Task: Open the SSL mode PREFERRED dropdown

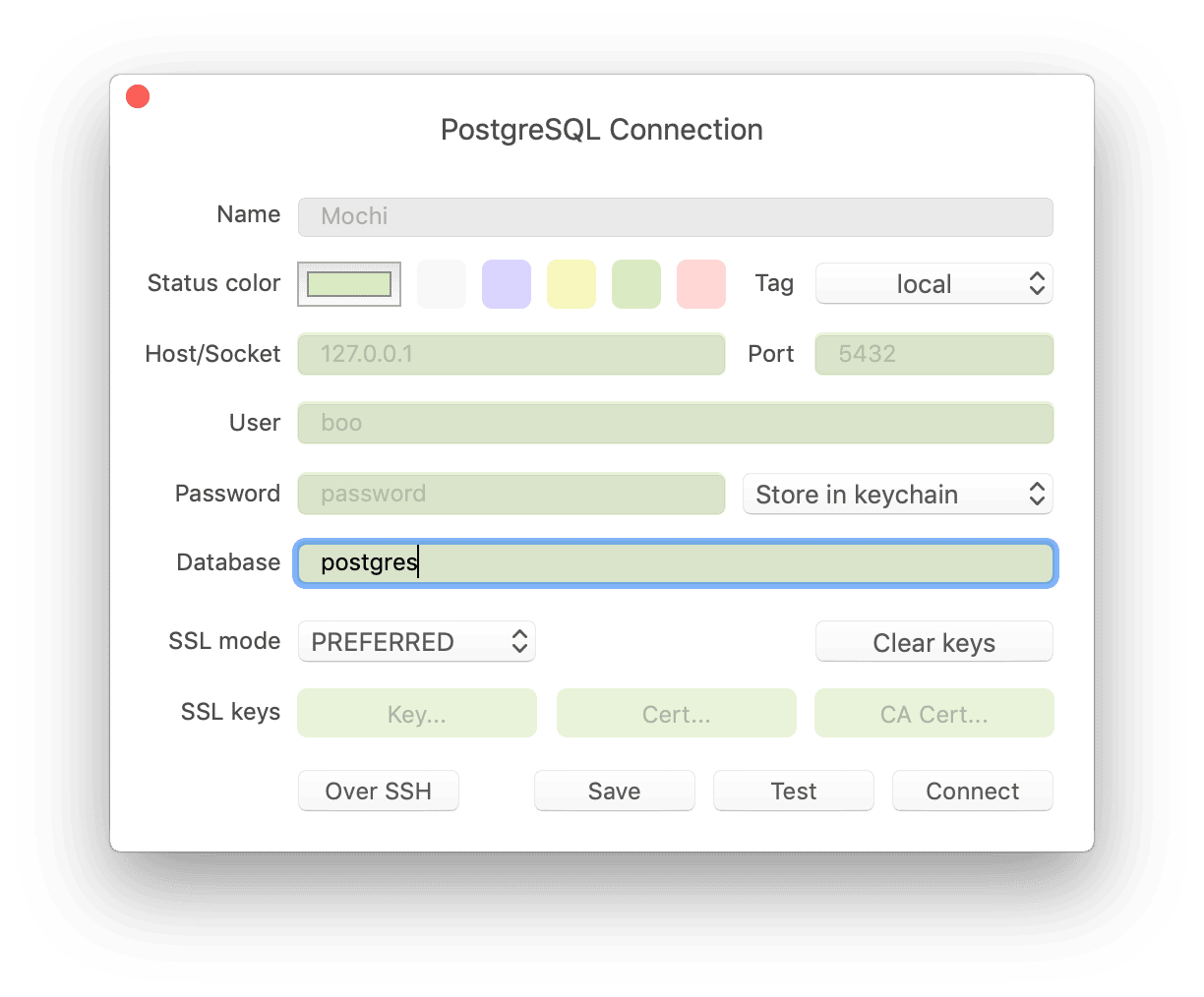Action: [x=417, y=642]
